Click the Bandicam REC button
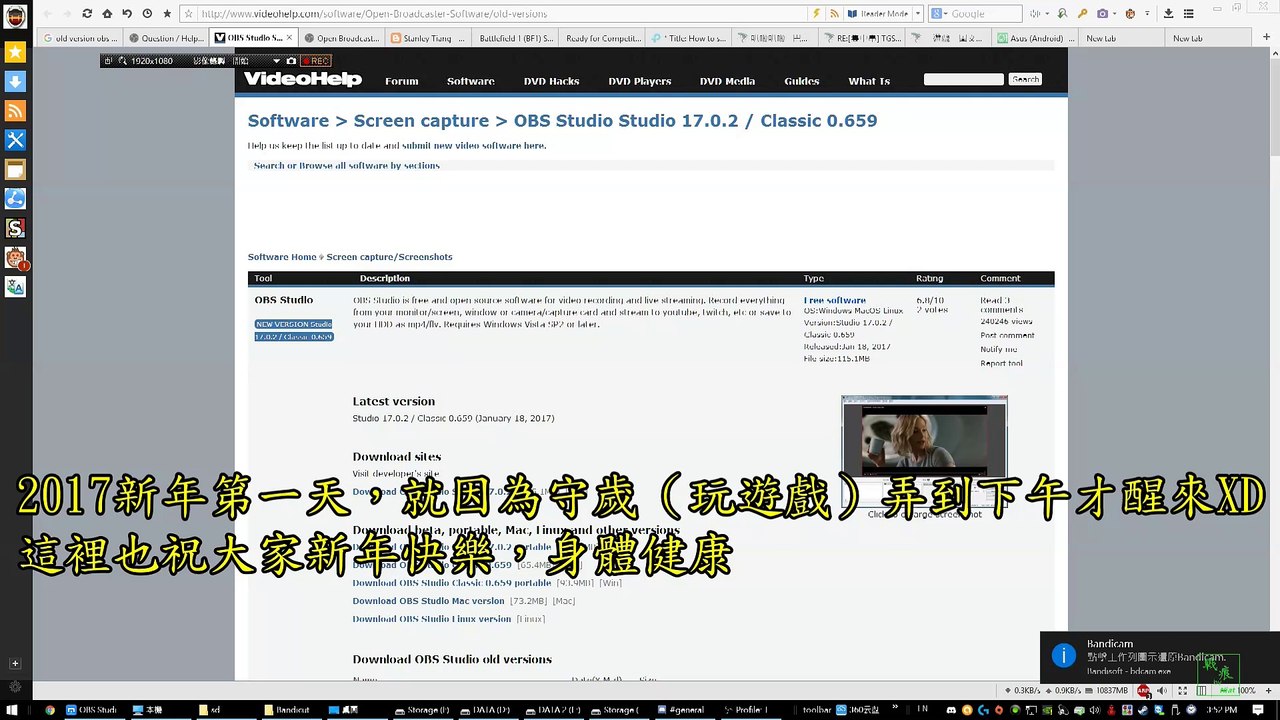 click(x=314, y=61)
